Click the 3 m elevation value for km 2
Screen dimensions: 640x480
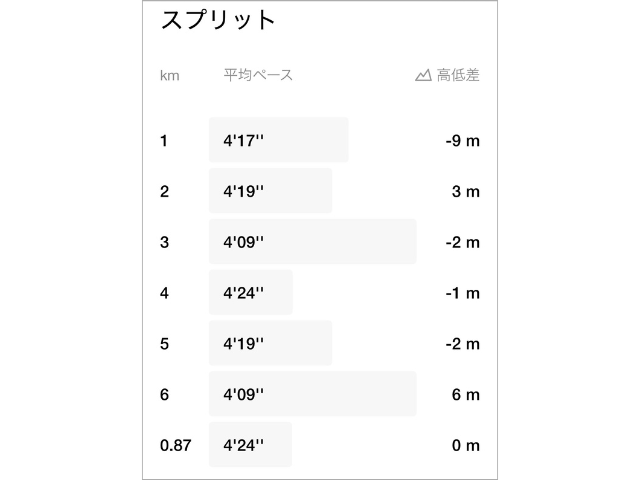pyautogui.click(x=466, y=191)
